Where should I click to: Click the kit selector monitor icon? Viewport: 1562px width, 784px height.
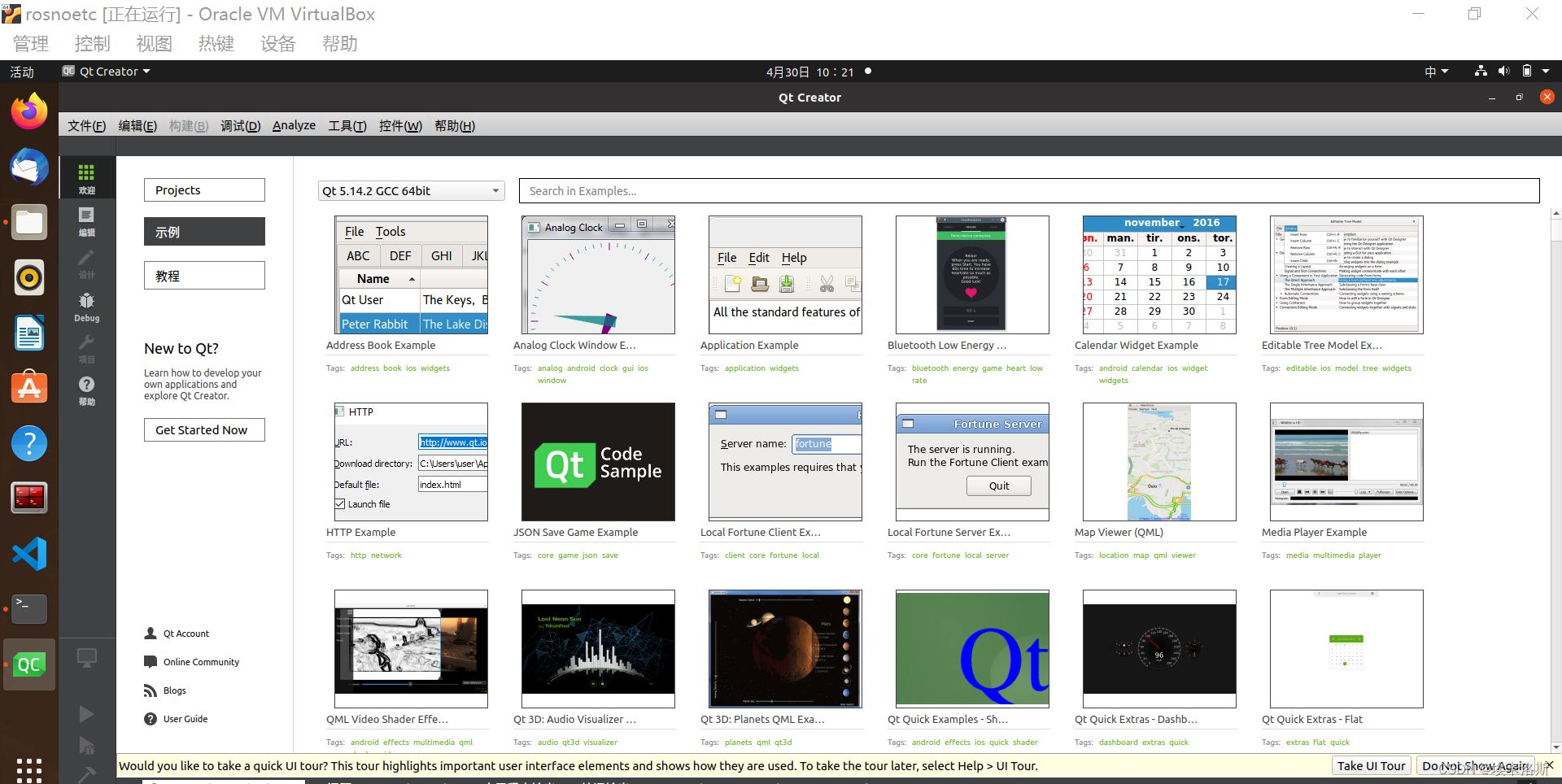[x=86, y=657]
